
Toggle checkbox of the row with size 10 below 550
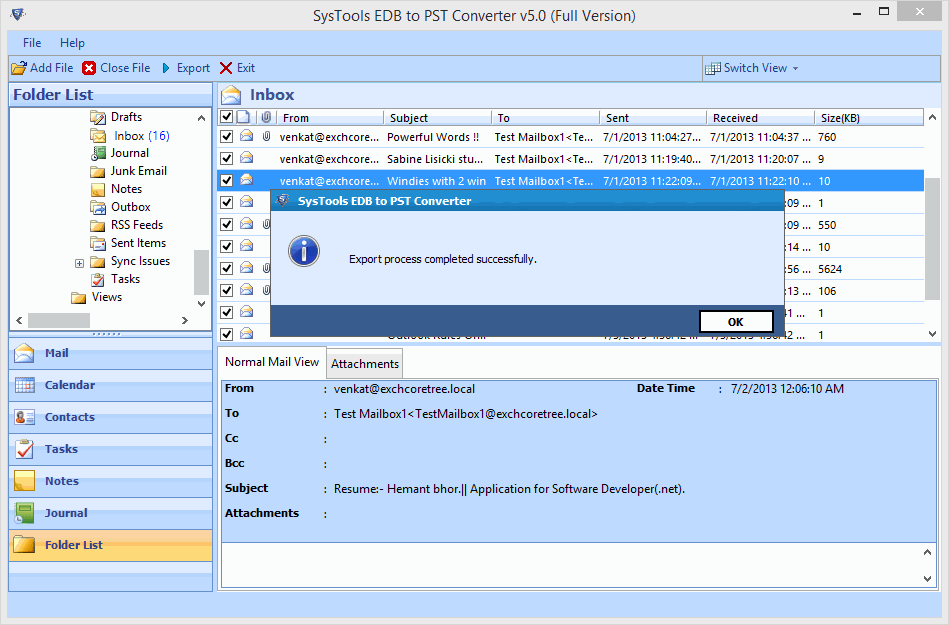pyautogui.click(x=226, y=246)
